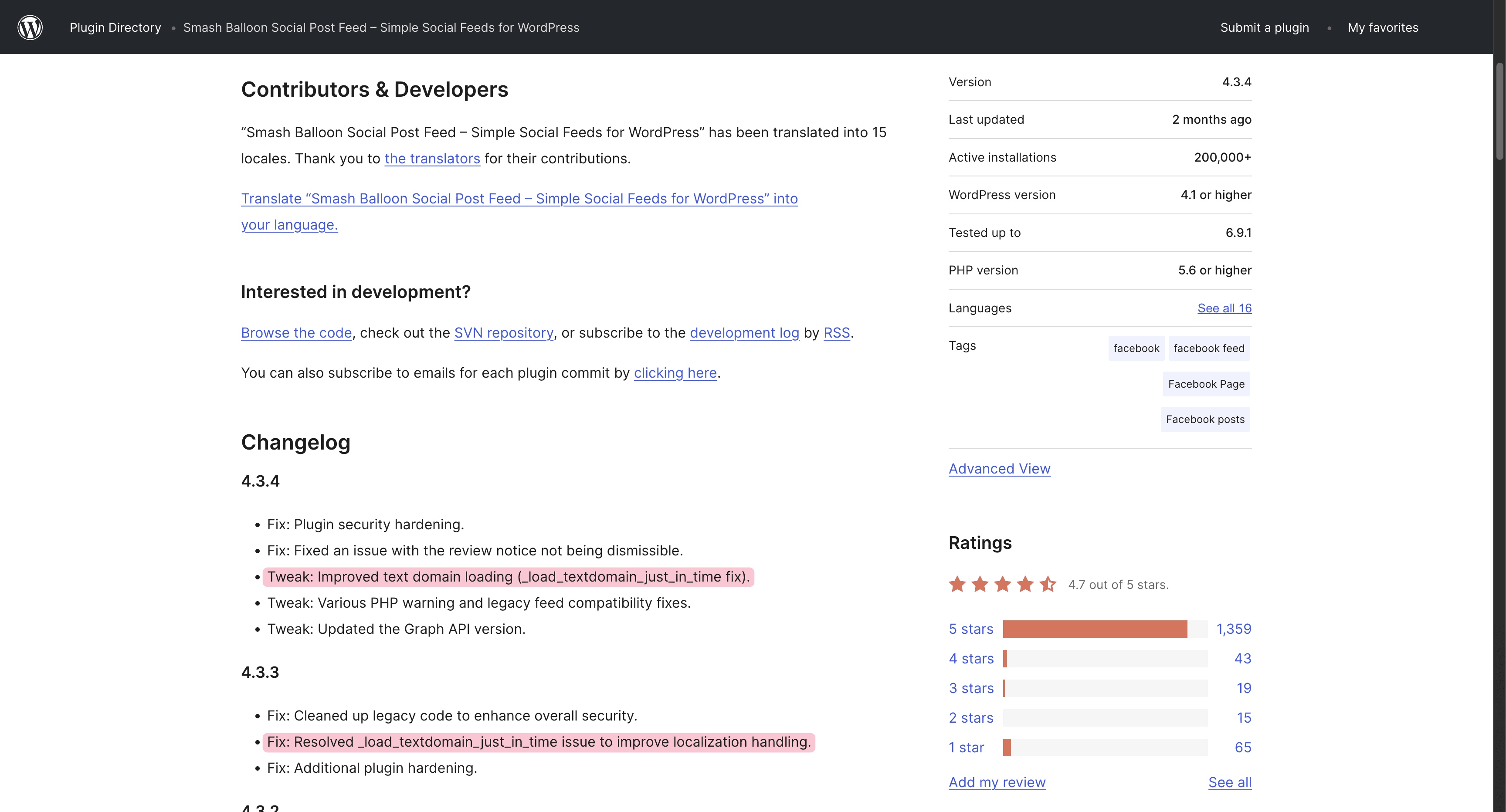Click the 19 three-star count
The width and height of the screenshot is (1506, 812).
1244,689
